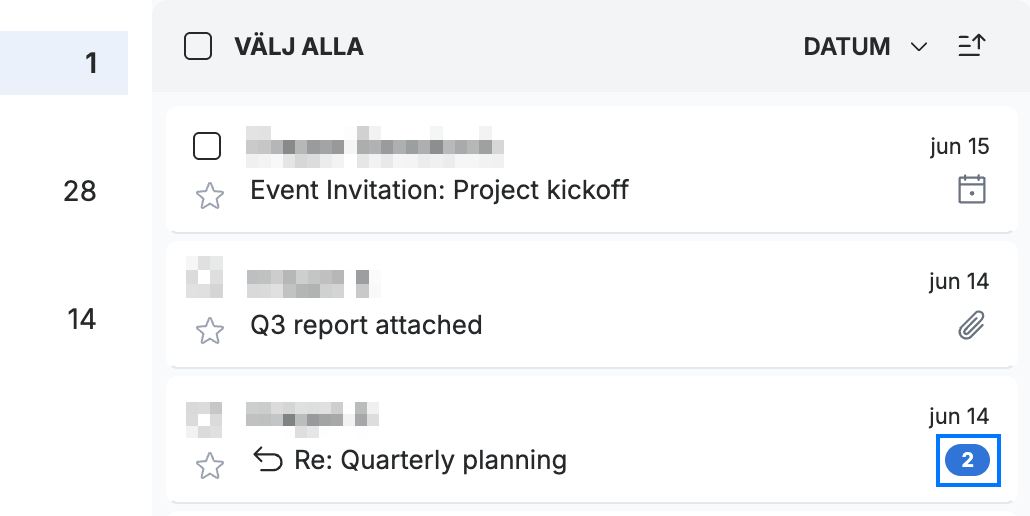Open the DATUM sorting menu label
Image resolution: width=1030 pixels, height=516 pixels.
pos(847,47)
